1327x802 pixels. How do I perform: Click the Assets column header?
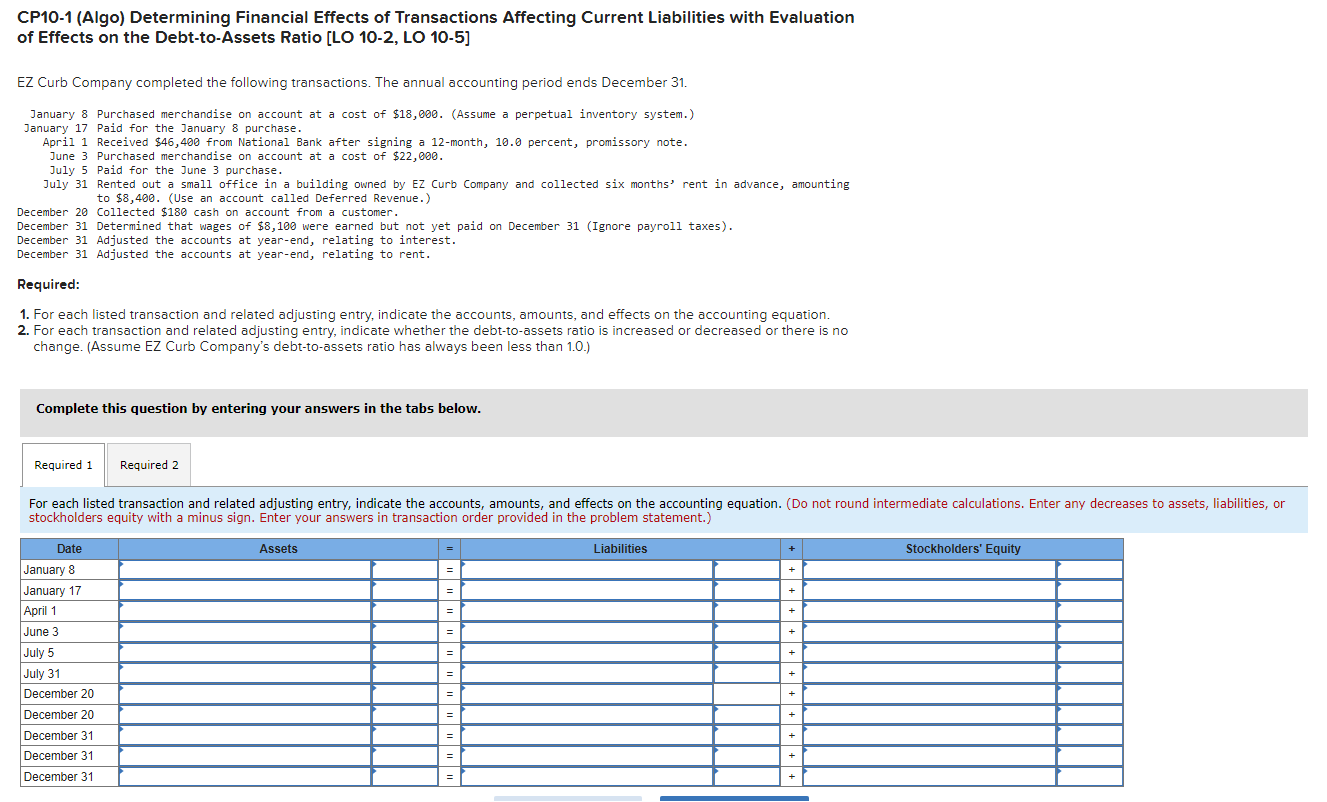278,548
